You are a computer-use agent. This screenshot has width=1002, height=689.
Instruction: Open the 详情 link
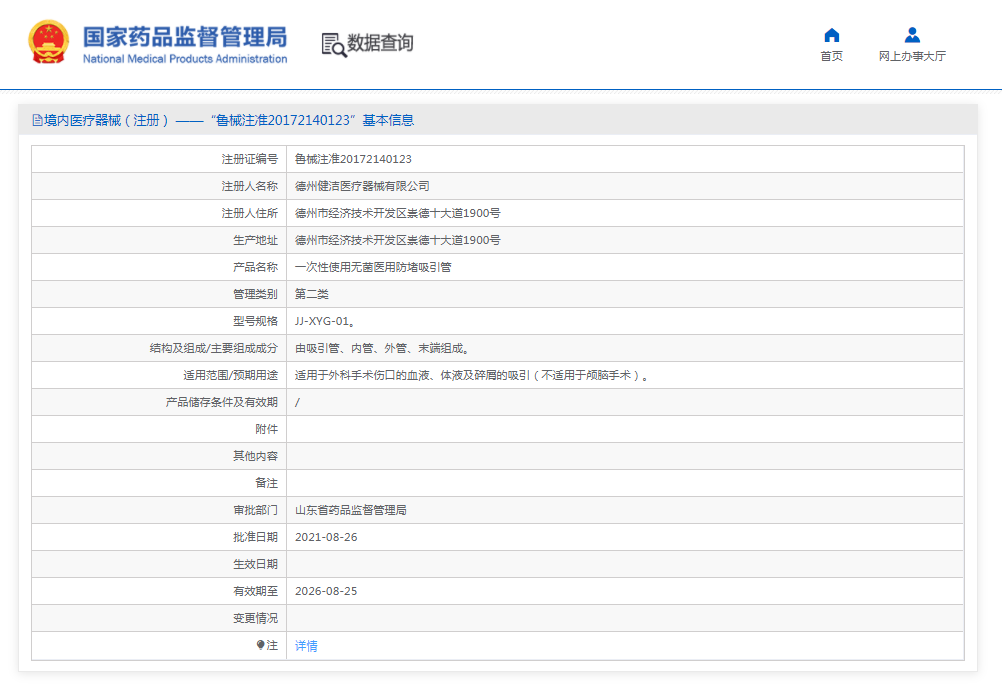click(x=306, y=646)
